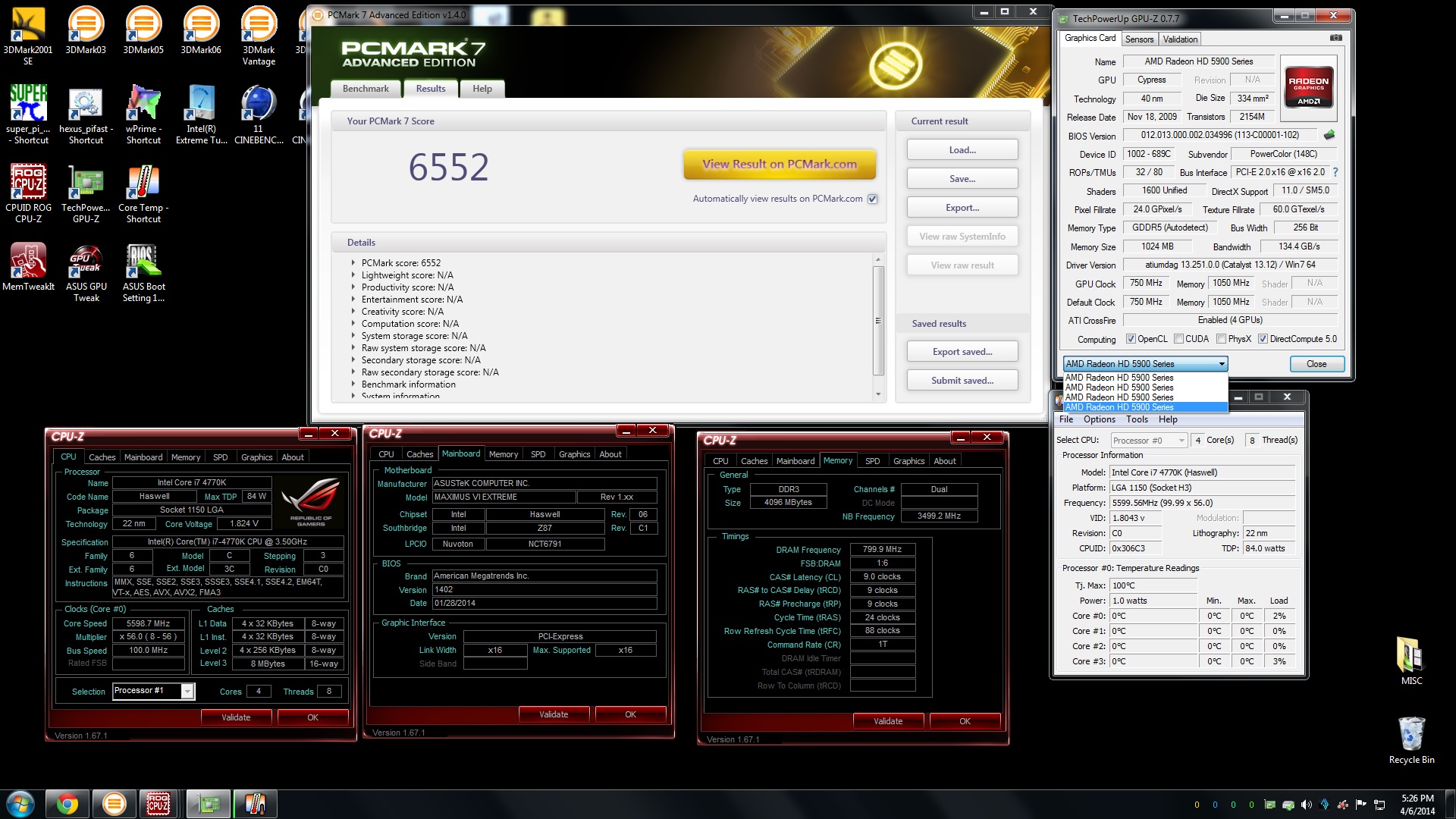Open the CINEBENCH 11 desktop icon
1456x819 pixels.
(259, 114)
